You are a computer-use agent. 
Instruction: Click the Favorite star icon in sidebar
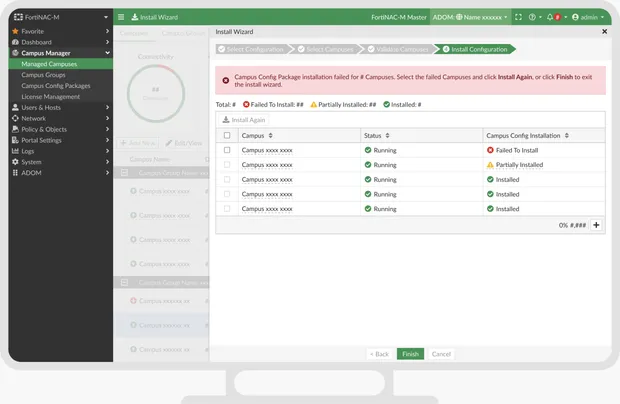(x=15, y=31)
